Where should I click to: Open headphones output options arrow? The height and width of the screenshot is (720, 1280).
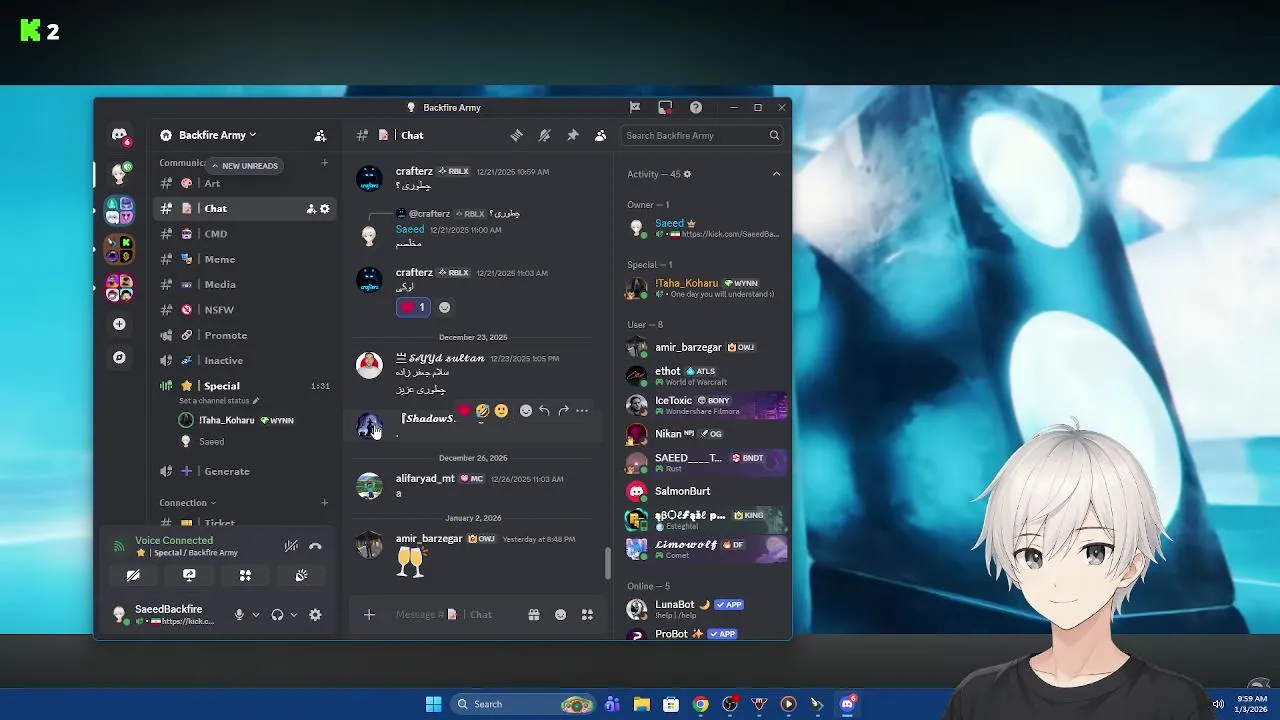293,615
